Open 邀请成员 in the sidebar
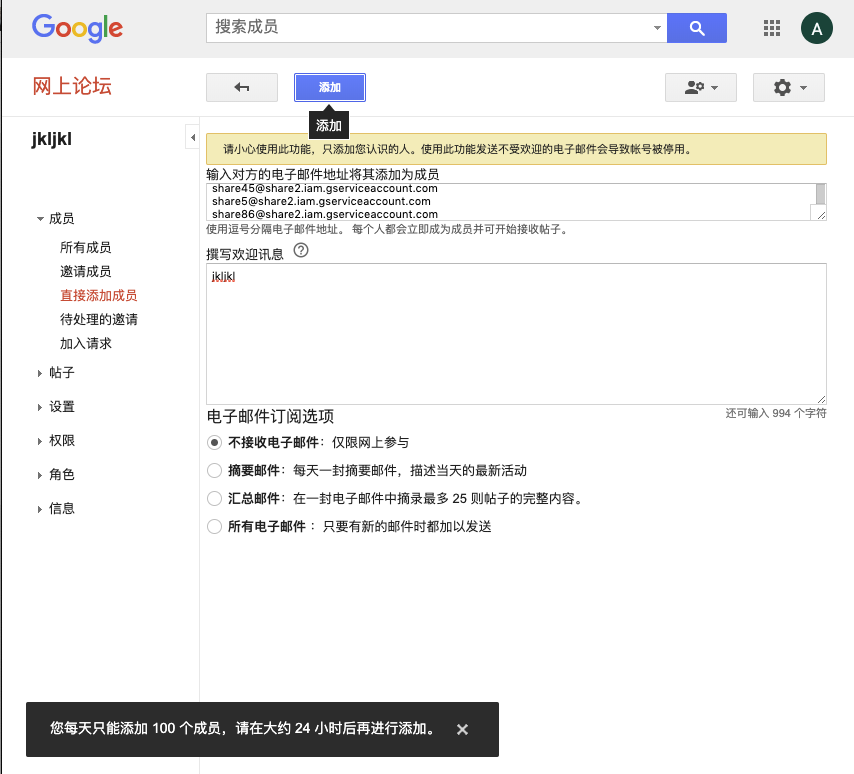This screenshot has height=774, width=854. tap(85, 272)
